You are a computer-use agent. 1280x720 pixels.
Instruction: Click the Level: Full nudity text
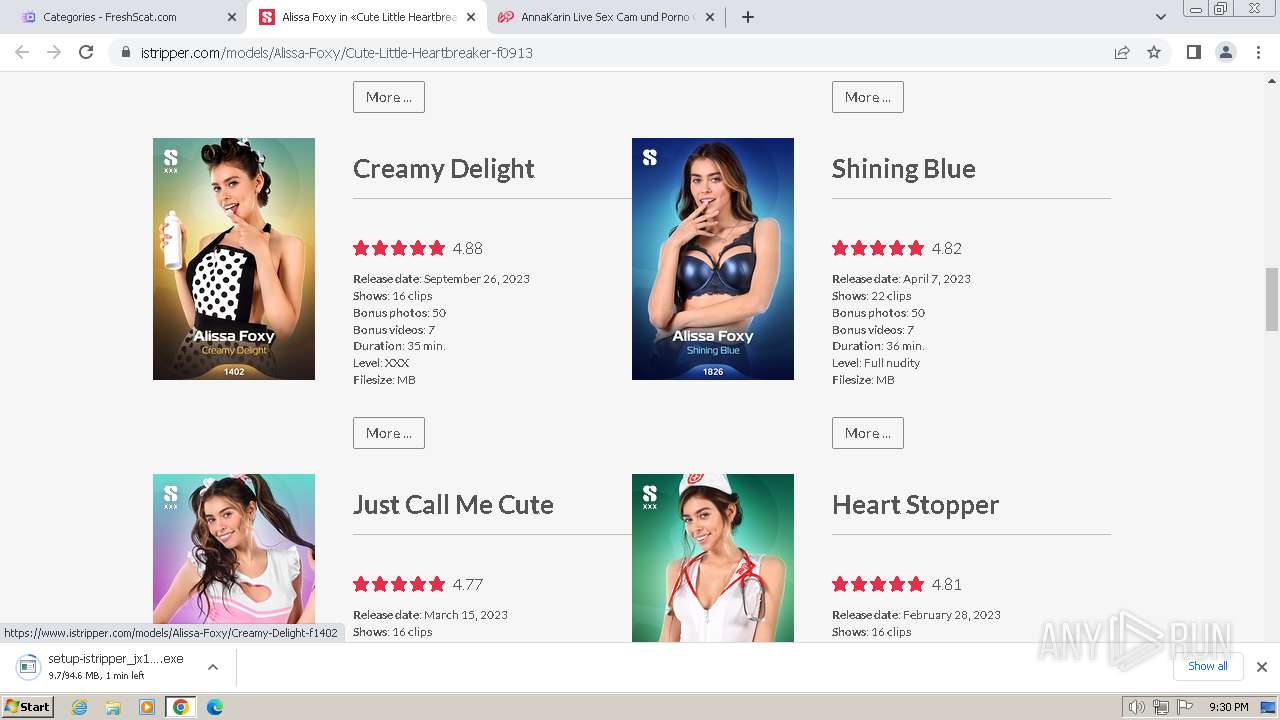(x=876, y=363)
